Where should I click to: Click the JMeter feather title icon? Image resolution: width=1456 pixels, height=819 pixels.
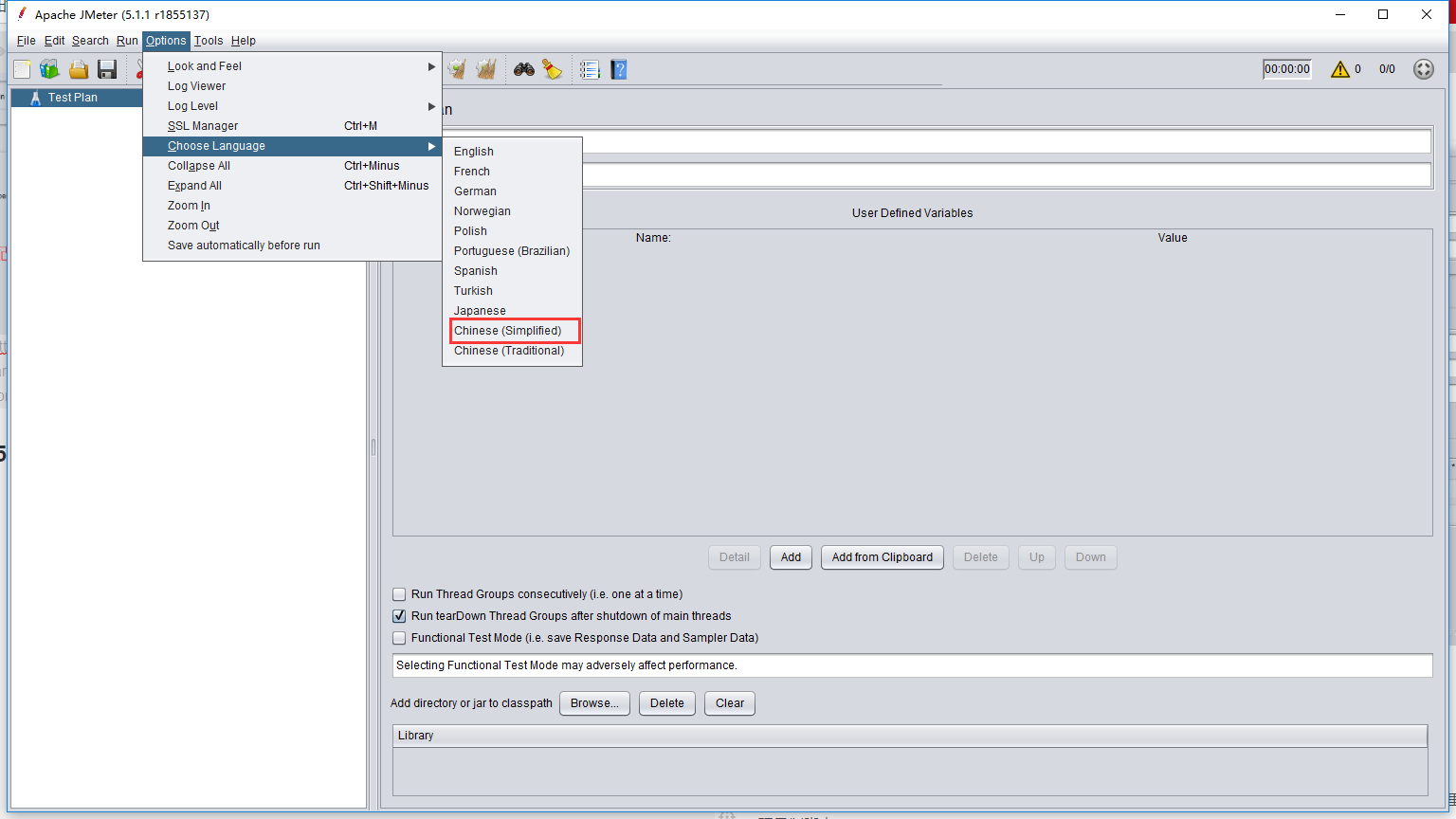tap(22, 14)
